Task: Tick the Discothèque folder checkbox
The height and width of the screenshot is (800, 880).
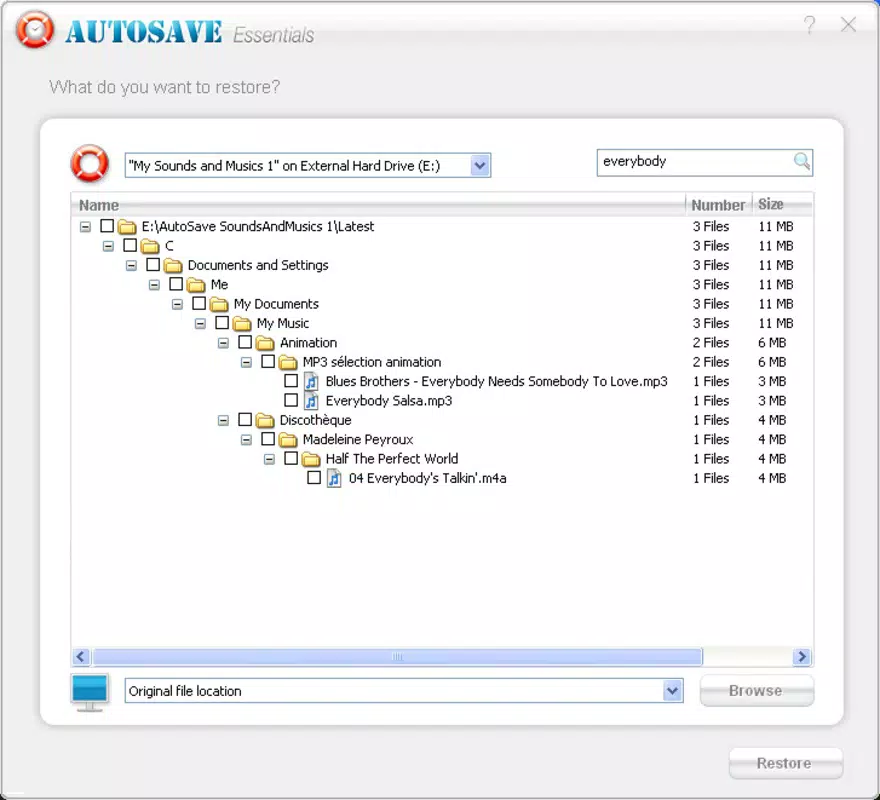Action: click(x=245, y=419)
